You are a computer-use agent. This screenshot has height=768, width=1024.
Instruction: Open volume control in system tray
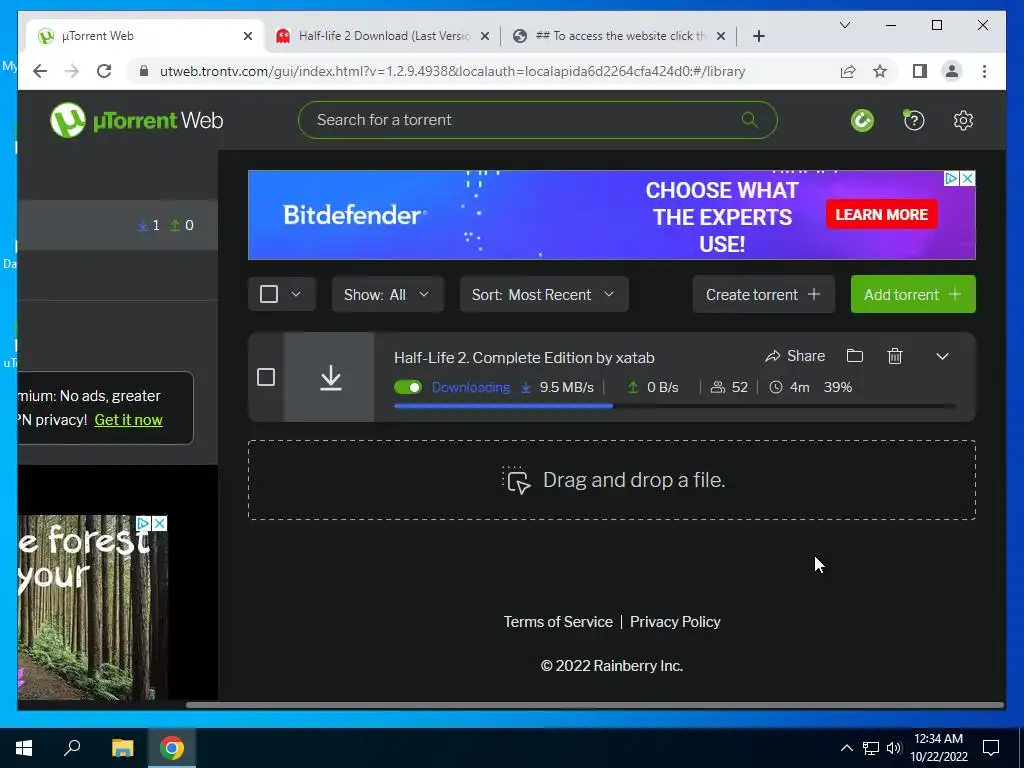tap(894, 748)
